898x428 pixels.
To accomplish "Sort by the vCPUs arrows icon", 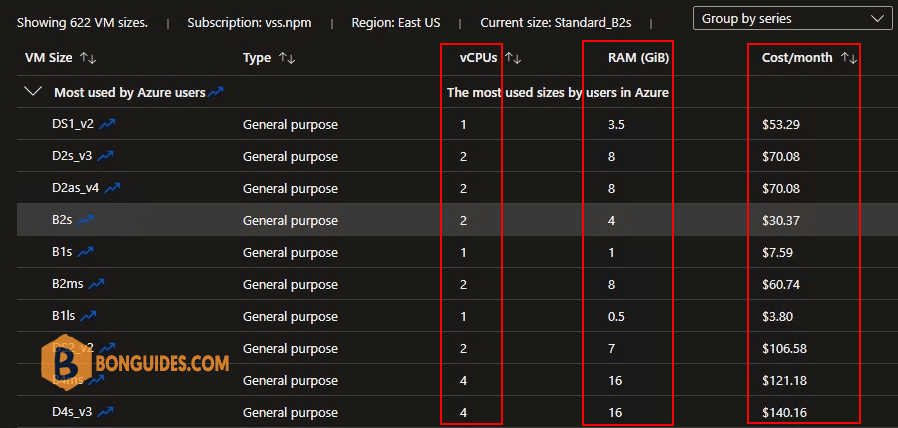I will pyautogui.click(x=513, y=58).
